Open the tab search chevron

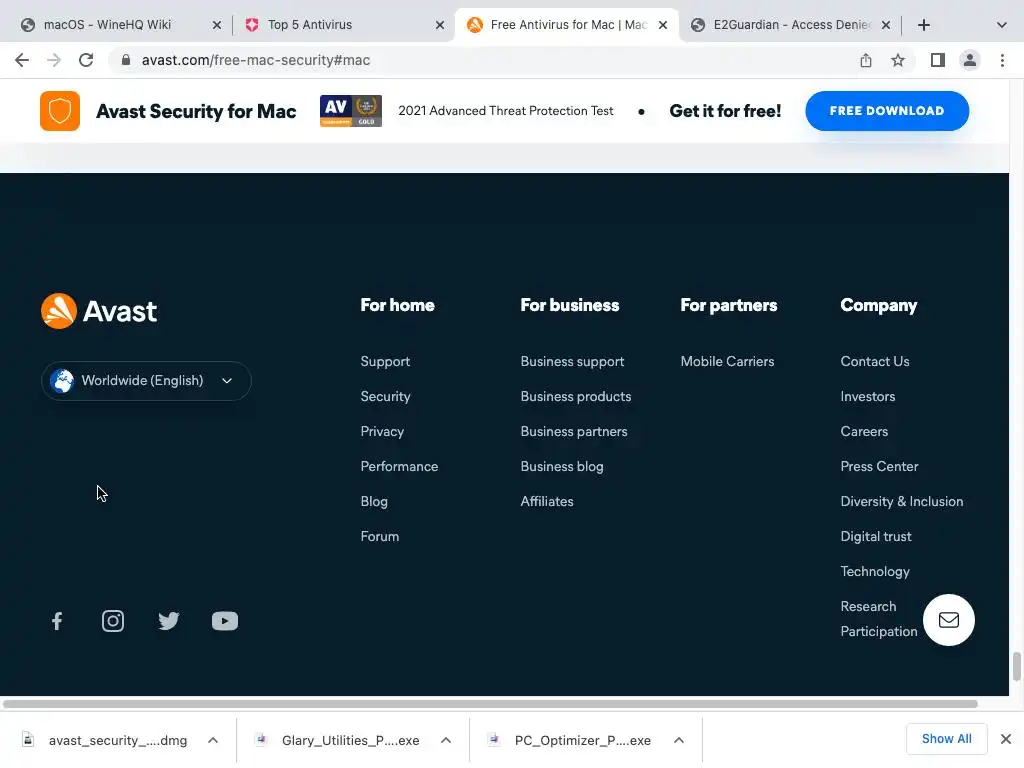[x=1002, y=25]
